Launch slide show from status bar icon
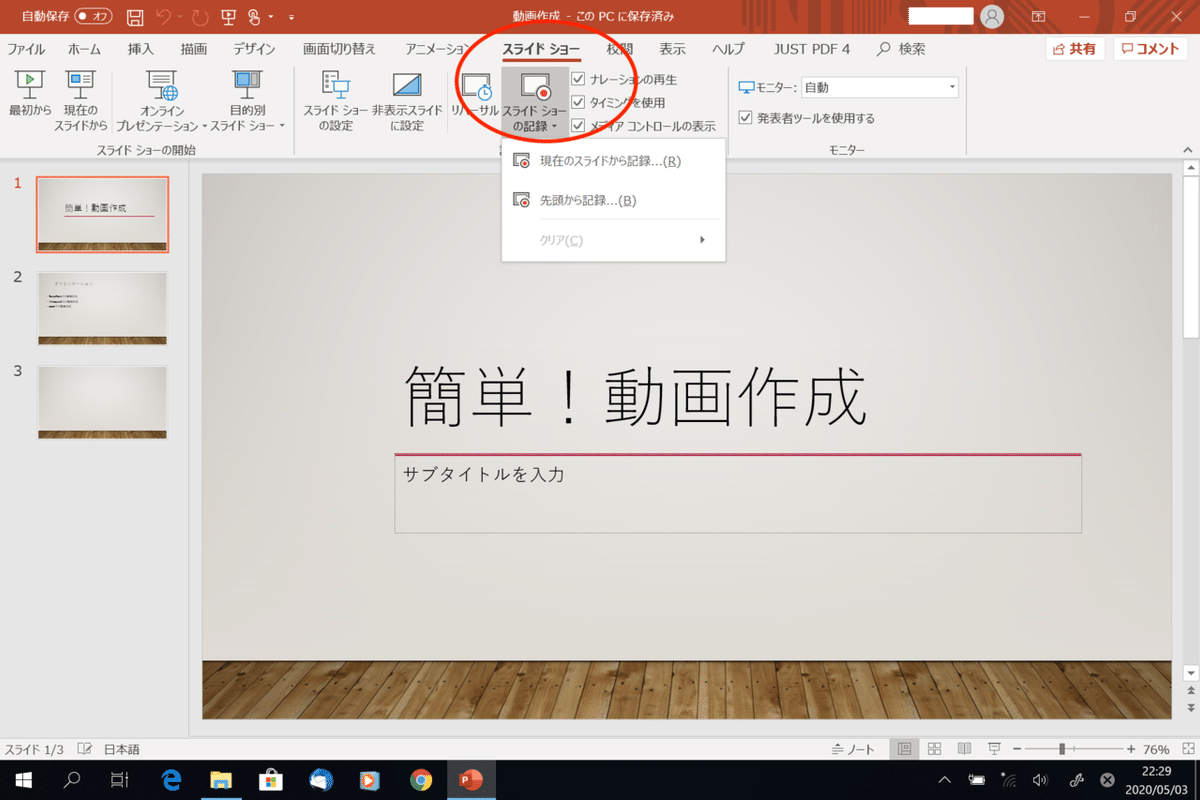This screenshot has height=800, width=1200. (994, 749)
